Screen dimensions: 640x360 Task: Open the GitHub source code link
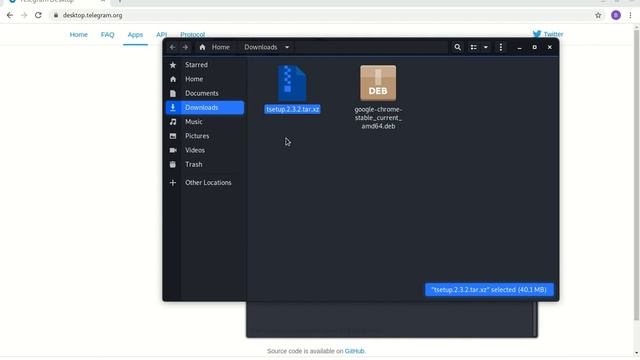tap(355, 351)
